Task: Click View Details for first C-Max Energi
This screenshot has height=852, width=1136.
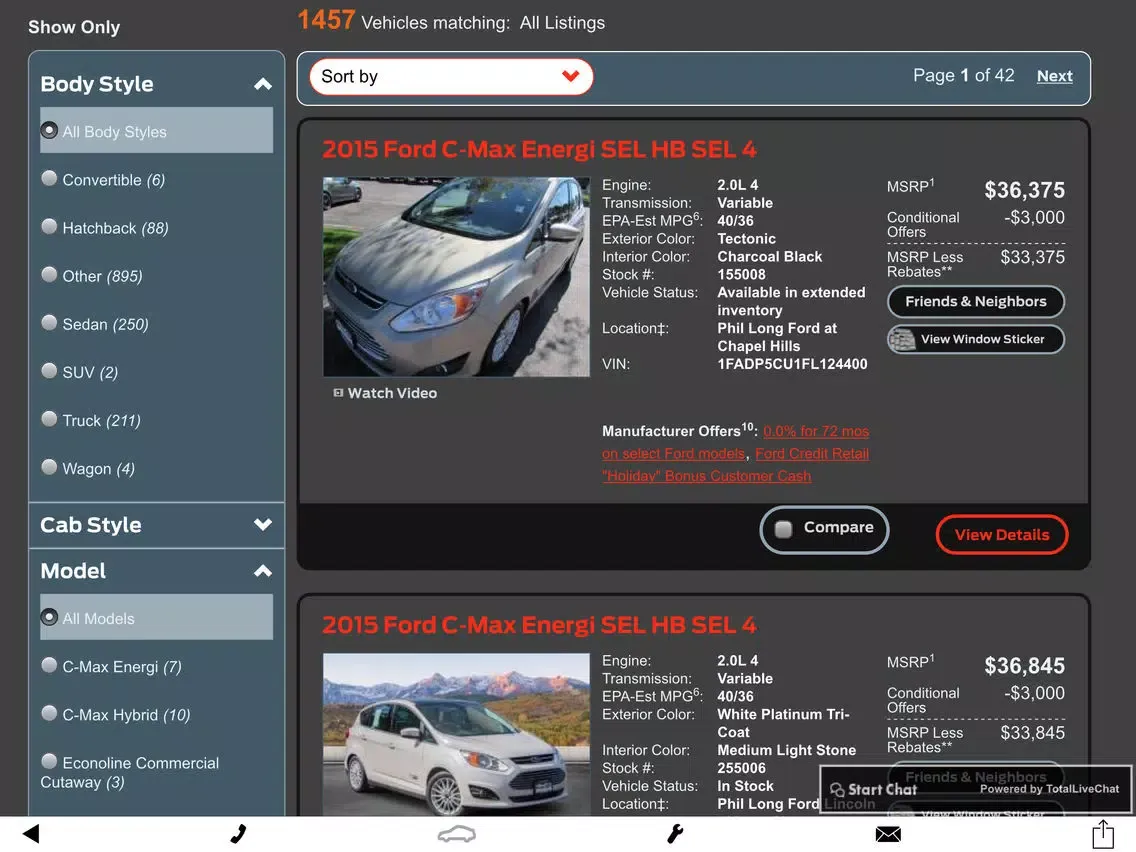Action: [x=1001, y=535]
